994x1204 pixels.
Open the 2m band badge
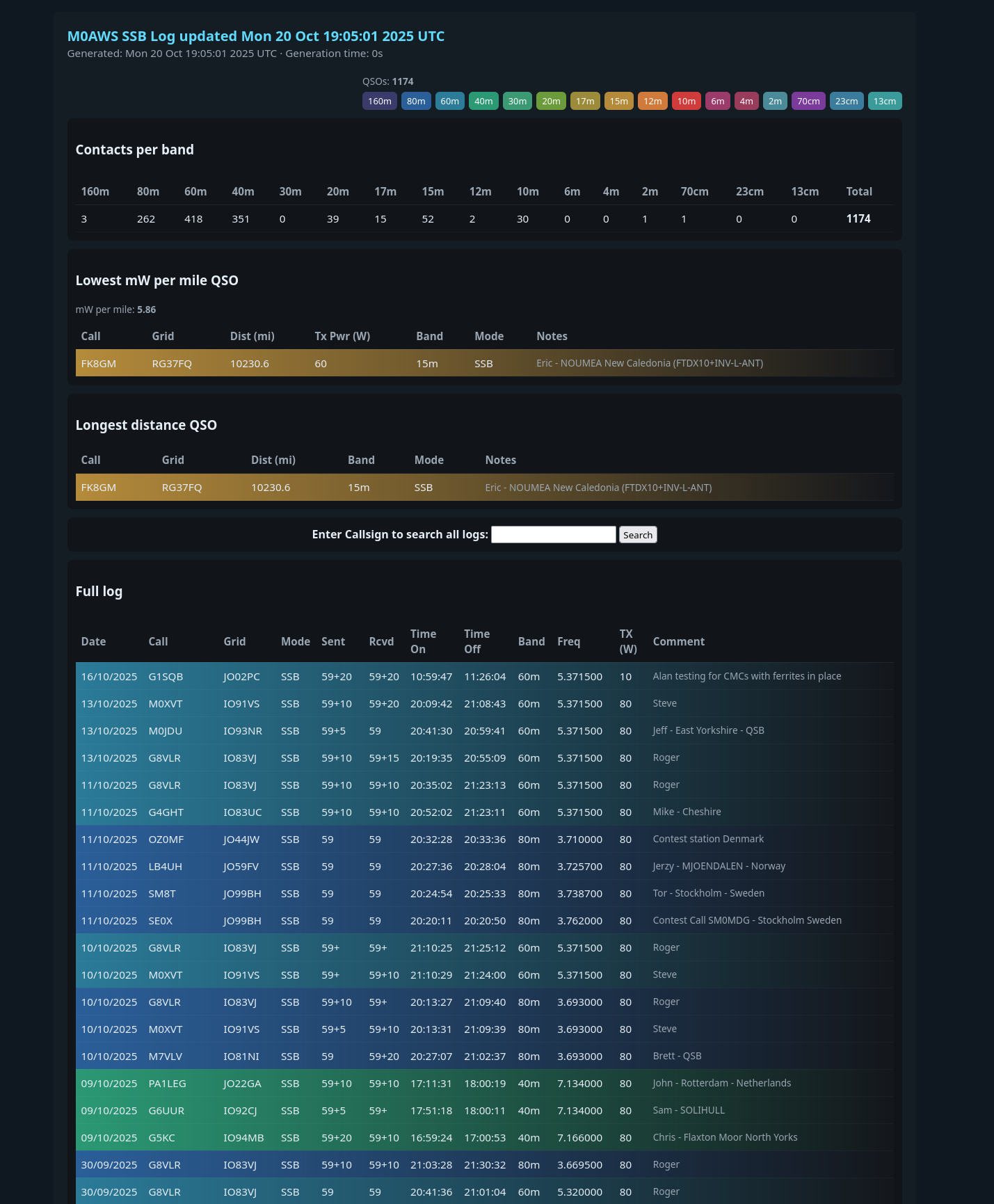(775, 101)
